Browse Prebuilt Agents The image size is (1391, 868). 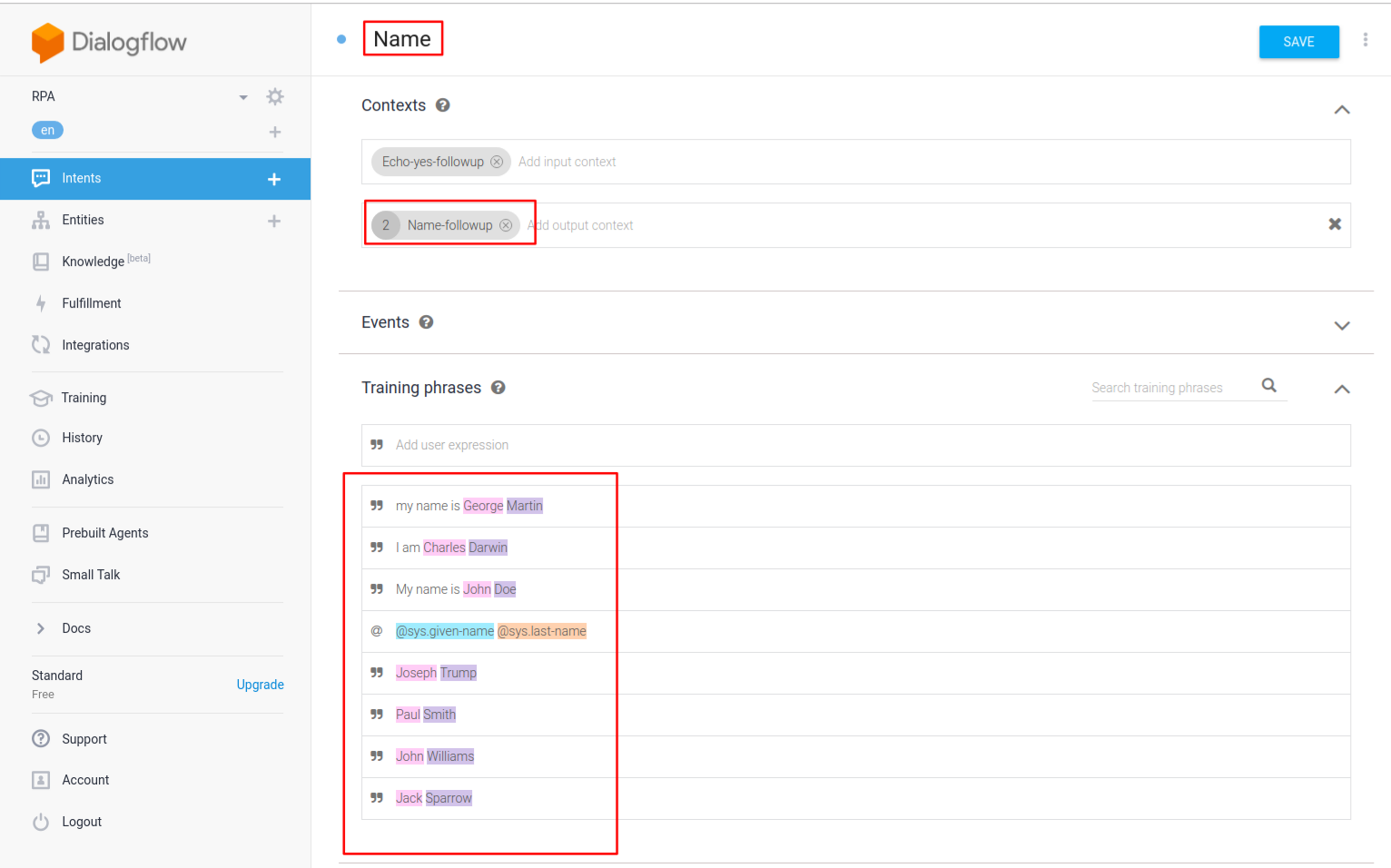pos(105,533)
